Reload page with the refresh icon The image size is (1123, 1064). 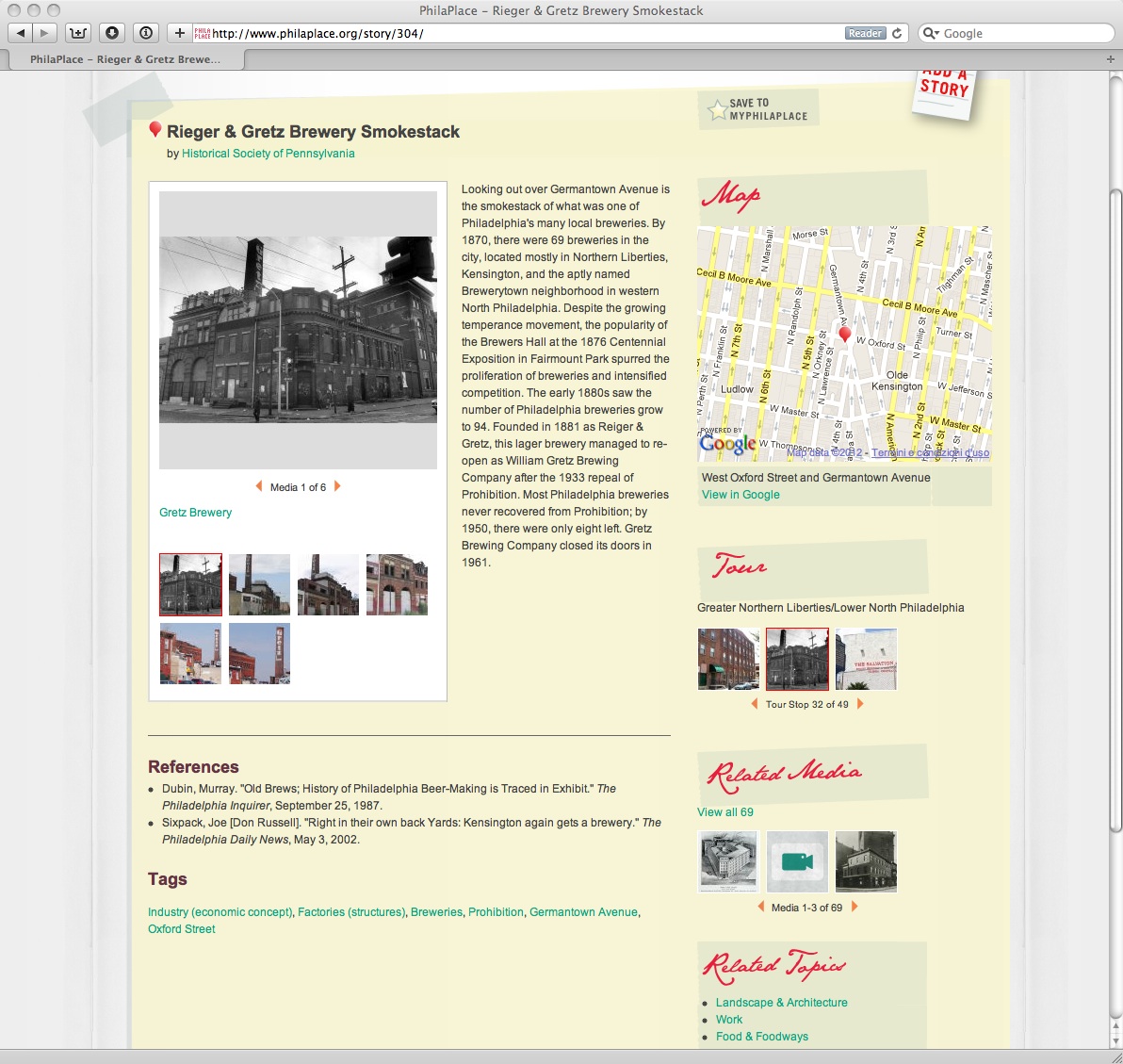point(897,33)
